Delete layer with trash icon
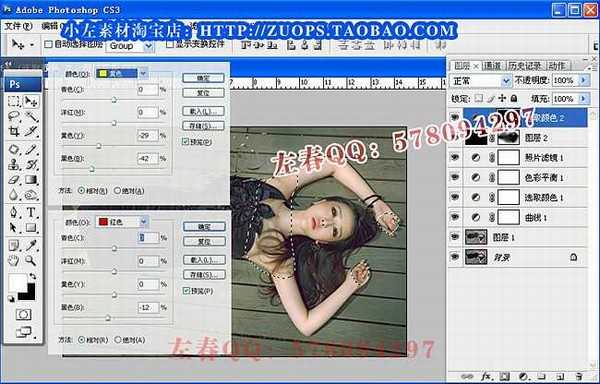600x384 pixels. (579, 376)
